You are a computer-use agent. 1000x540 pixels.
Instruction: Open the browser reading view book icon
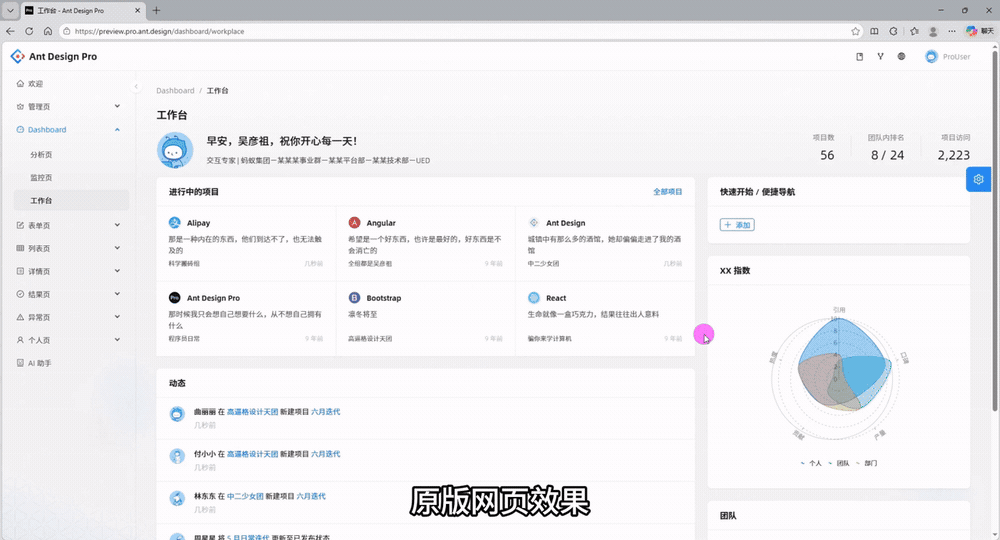pyautogui.click(x=874, y=31)
